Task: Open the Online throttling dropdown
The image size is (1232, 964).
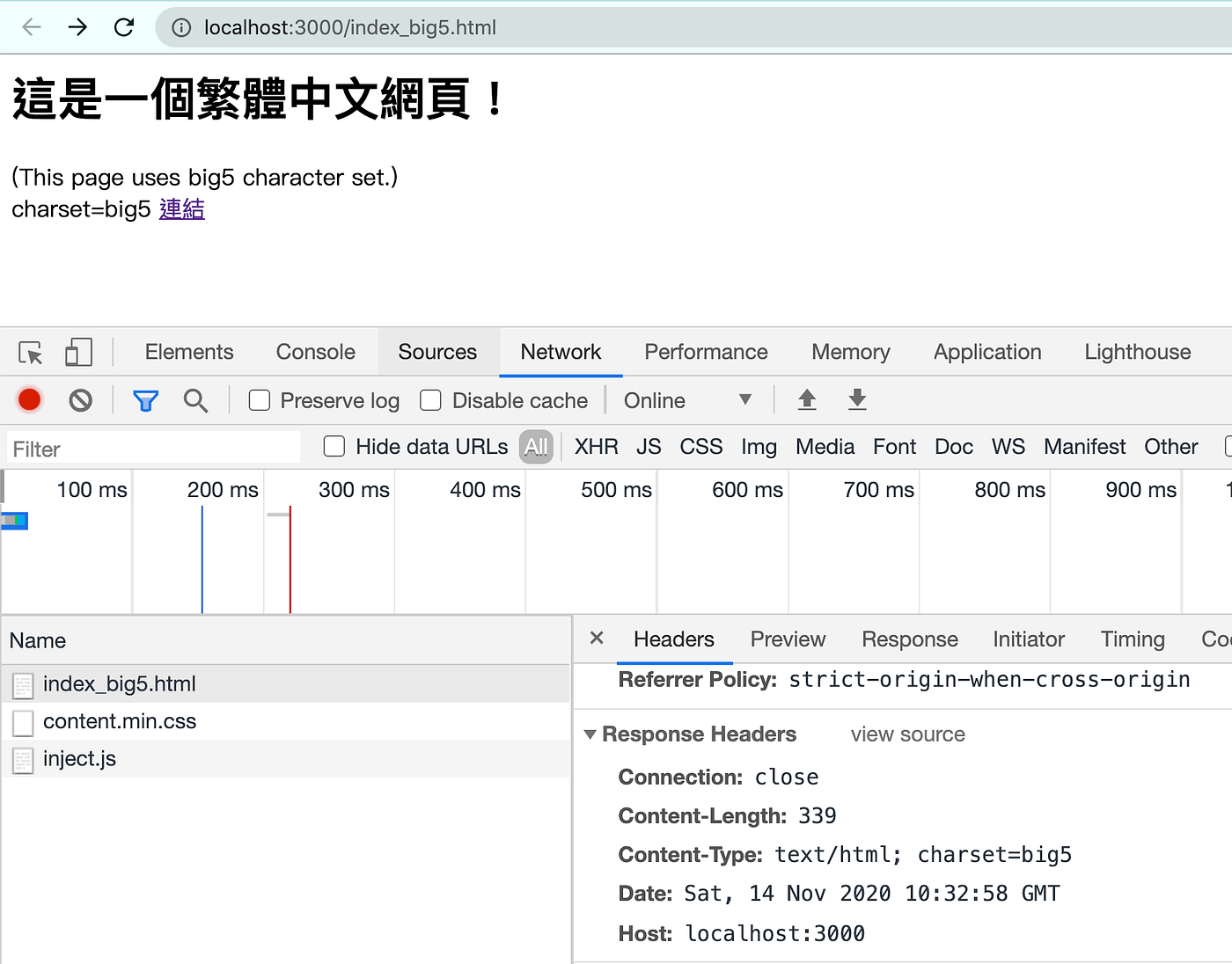Action: pyautogui.click(x=688, y=401)
